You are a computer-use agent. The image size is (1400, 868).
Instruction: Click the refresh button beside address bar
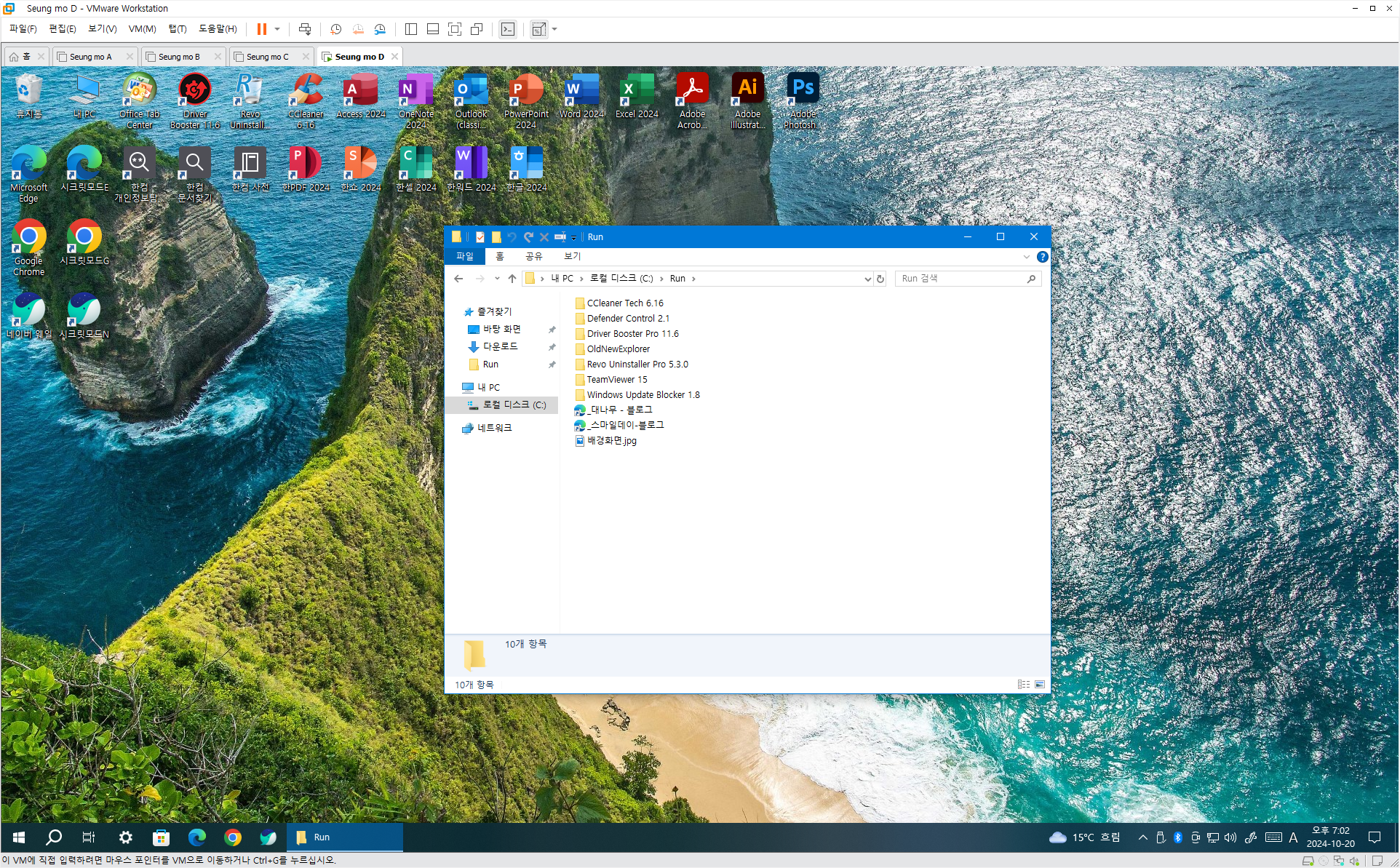coord(880,279)
